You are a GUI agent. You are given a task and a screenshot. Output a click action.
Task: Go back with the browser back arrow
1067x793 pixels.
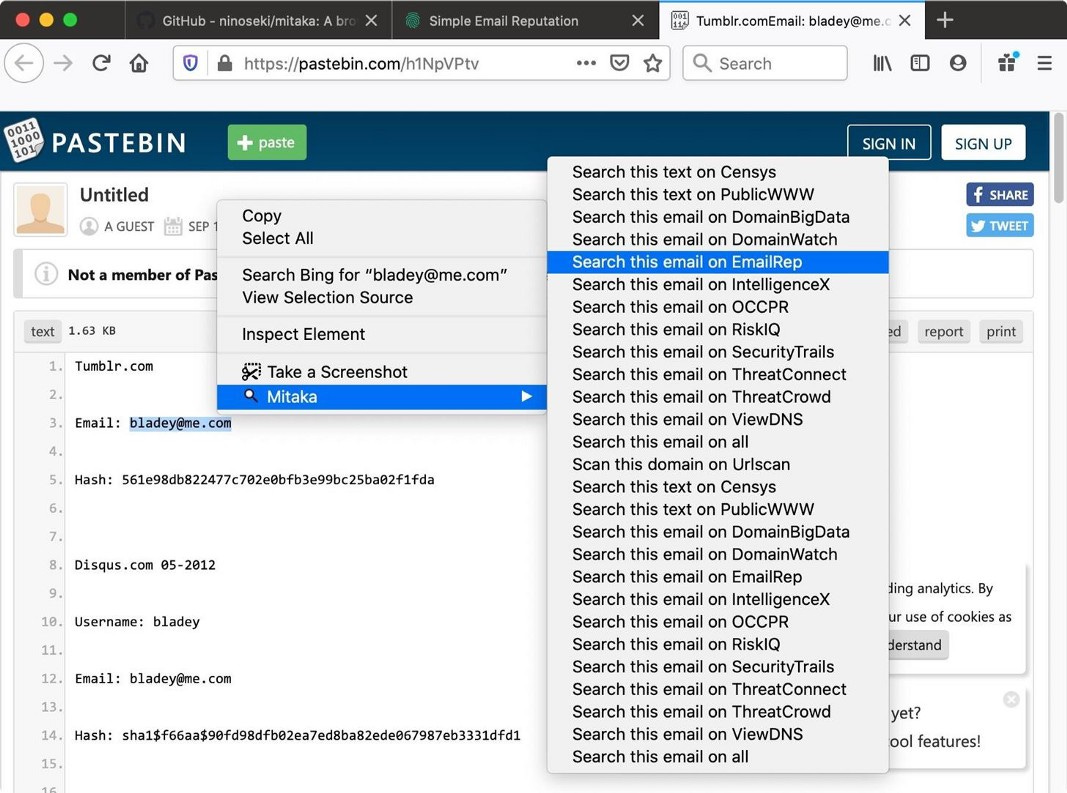(x=24, y=63)
